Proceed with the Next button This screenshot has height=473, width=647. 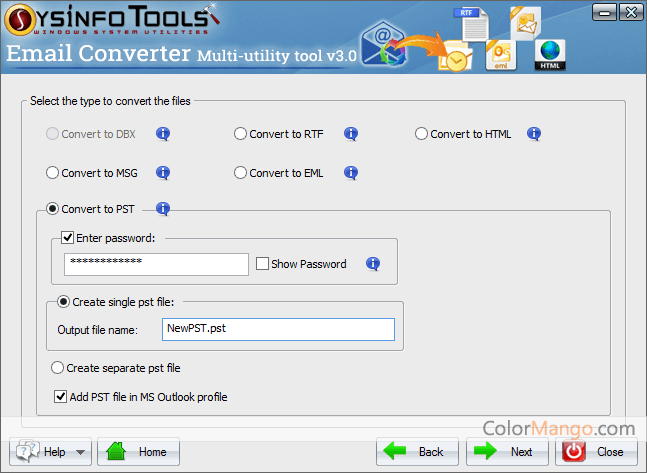tap(507, 452)
